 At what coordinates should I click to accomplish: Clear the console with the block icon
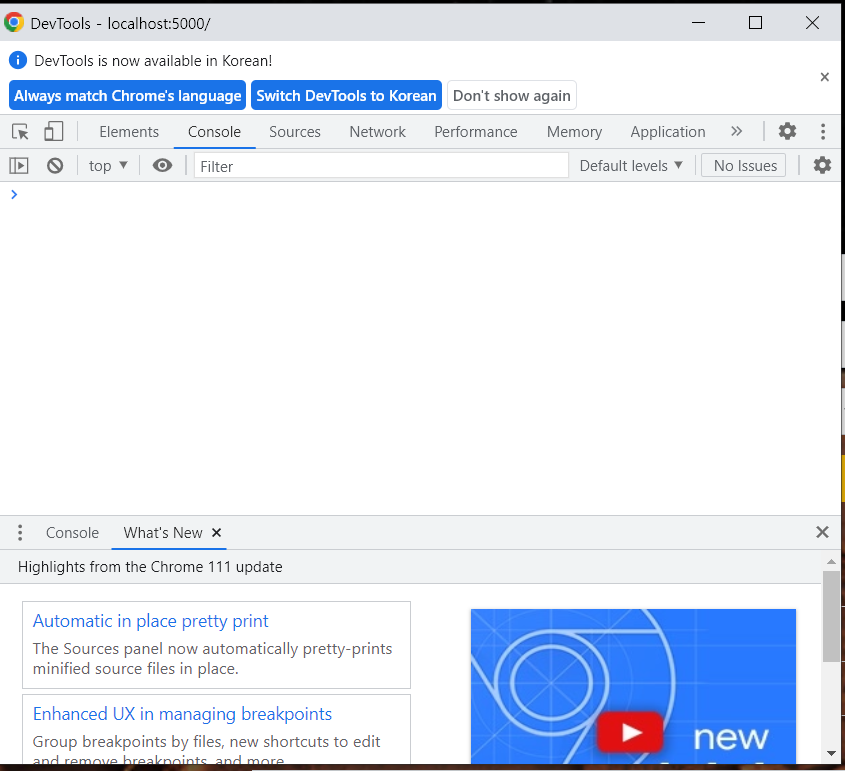coord(55,165)
